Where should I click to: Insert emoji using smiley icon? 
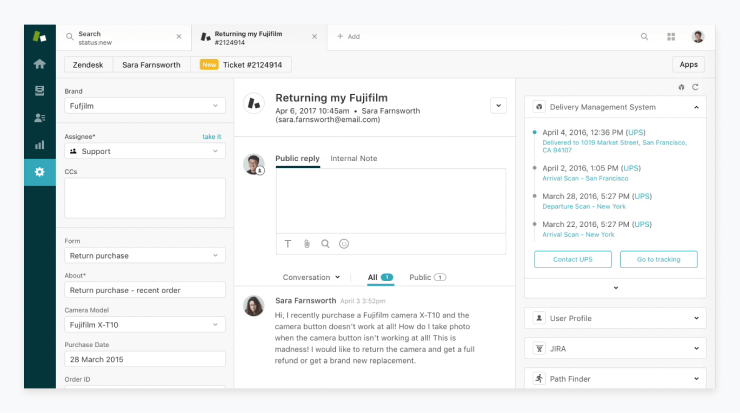344,243
